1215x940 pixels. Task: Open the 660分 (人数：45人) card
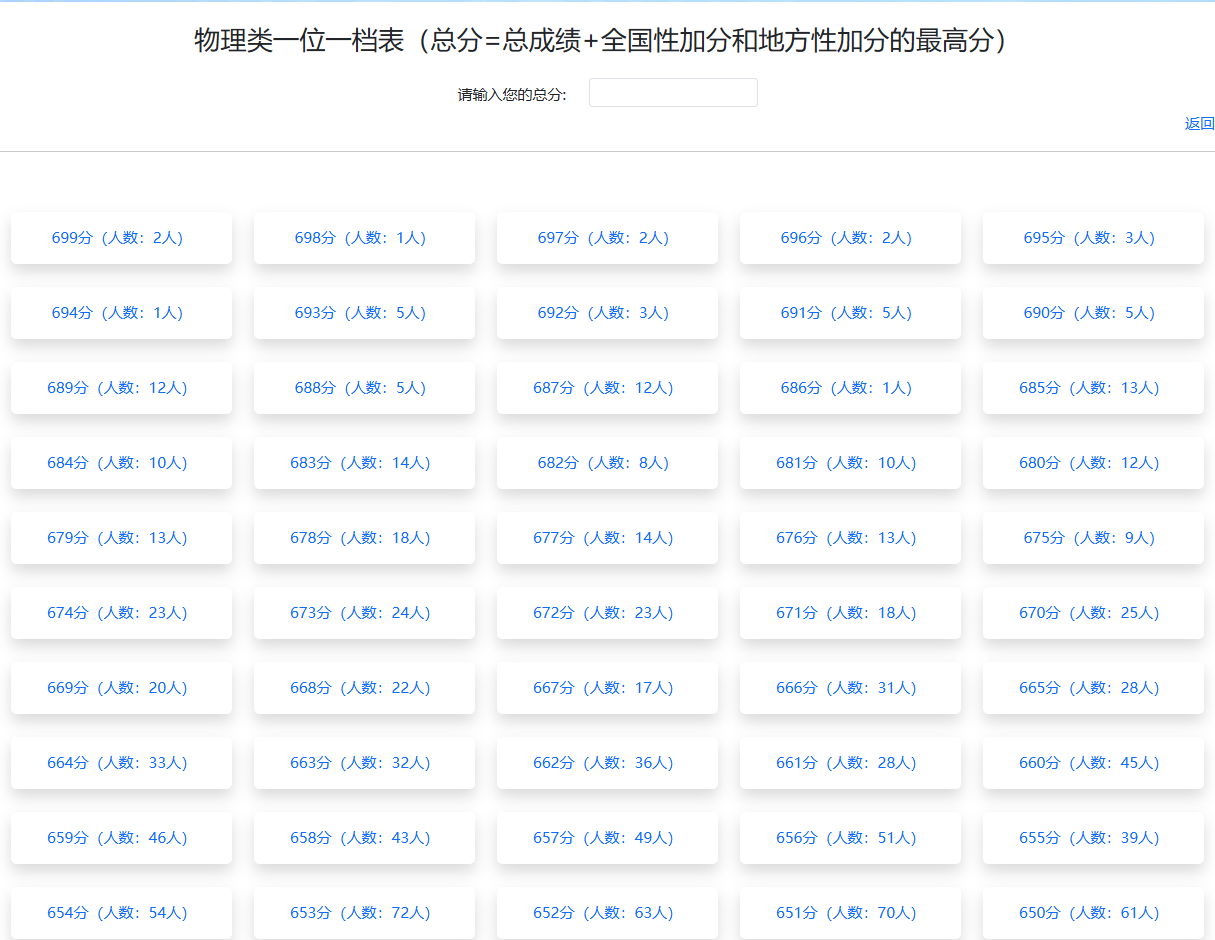pyautogui.click(x=1093, y=763)
